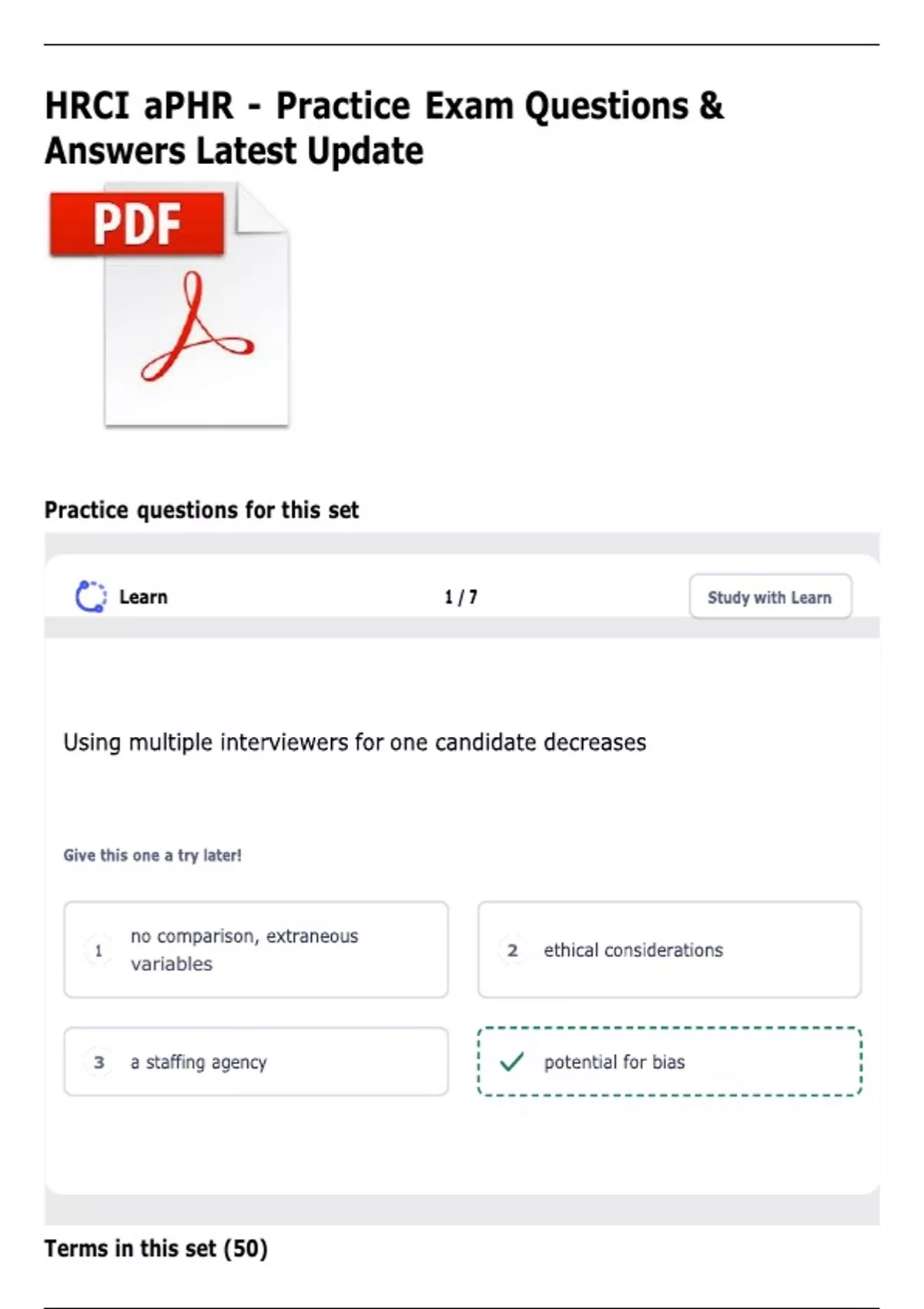Pick the "a staffing agency" answer

(x=199, y=1062)
